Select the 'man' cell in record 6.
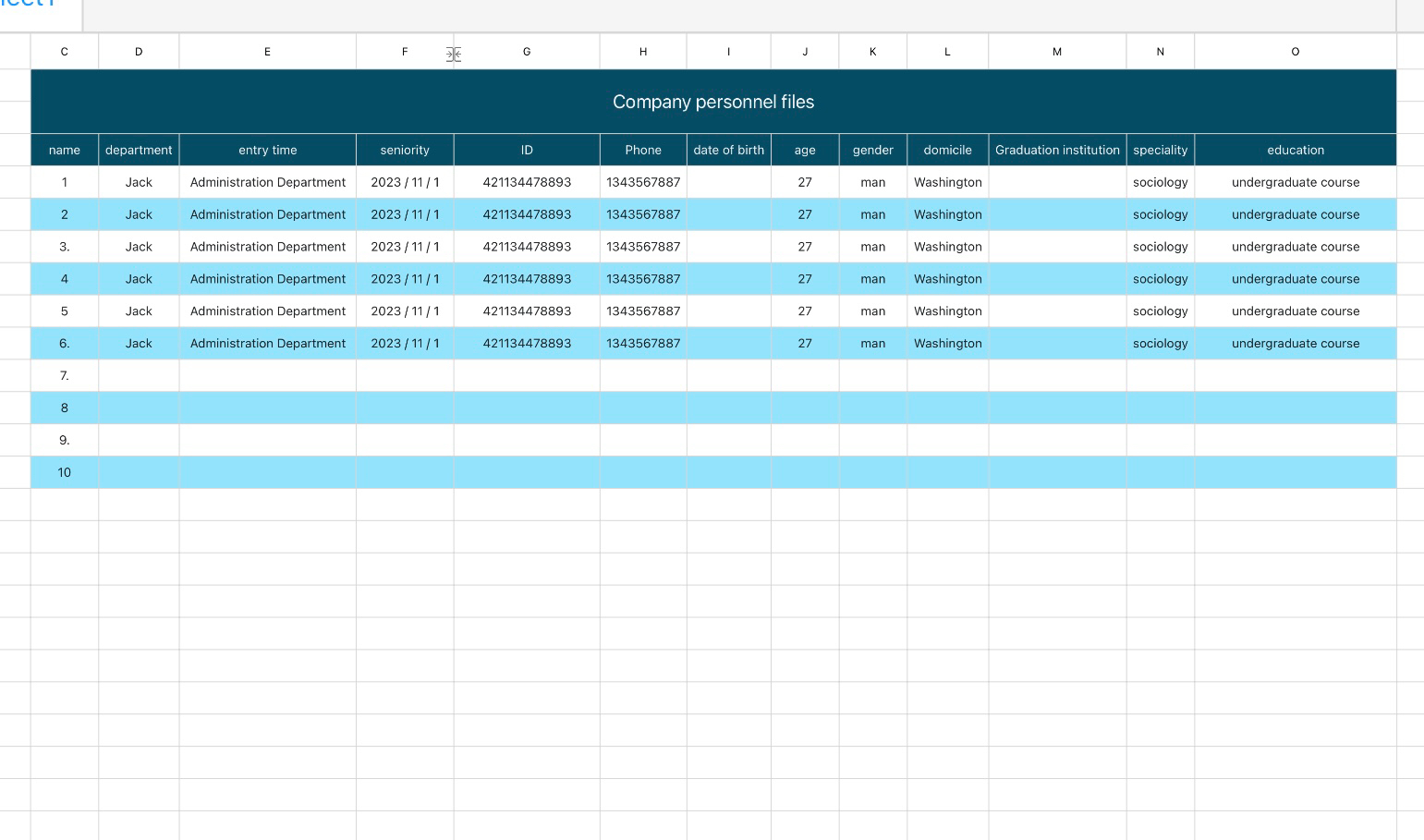Screen dimensions: 1424x840 pos(873,344)
